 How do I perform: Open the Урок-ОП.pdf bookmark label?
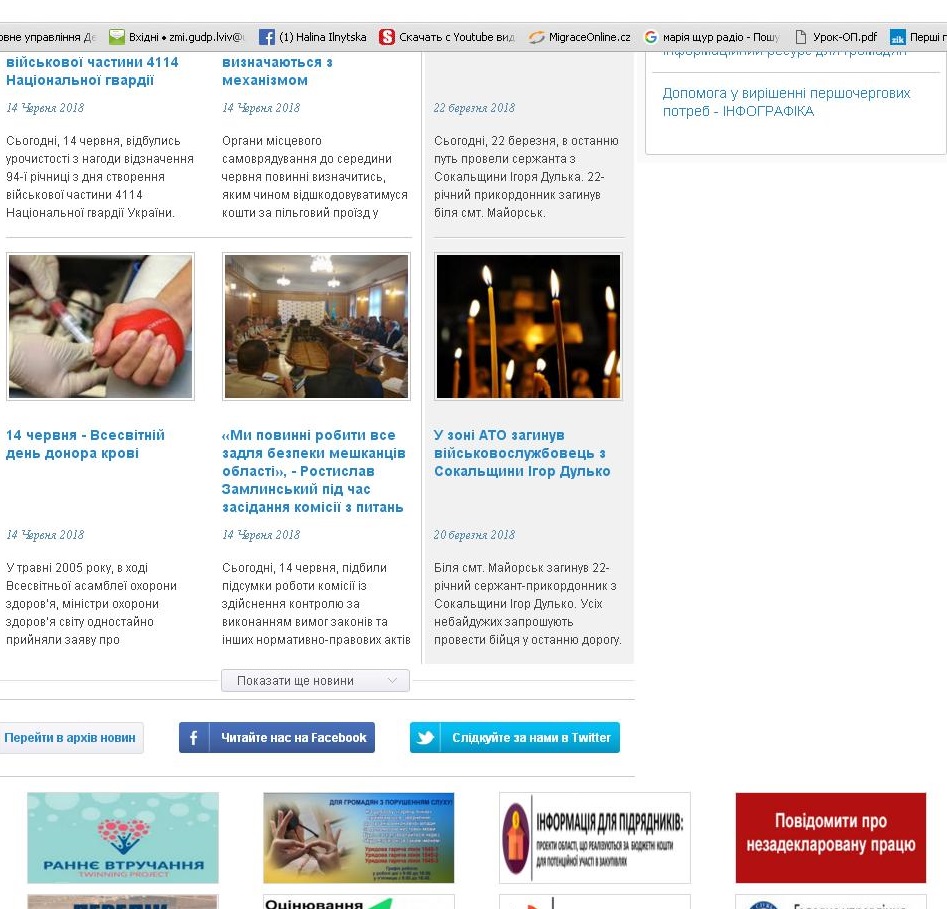[x=845, y=37]
